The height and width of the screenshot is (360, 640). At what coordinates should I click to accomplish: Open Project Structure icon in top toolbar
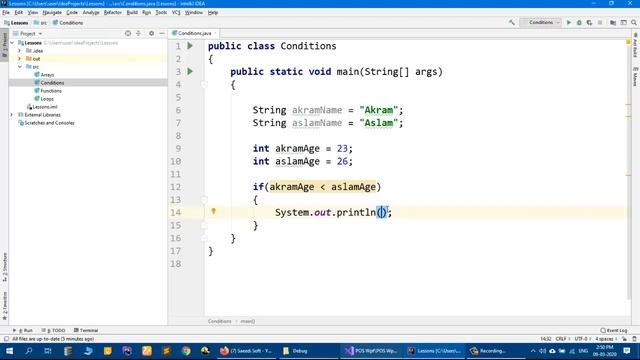tap(613, 22)
